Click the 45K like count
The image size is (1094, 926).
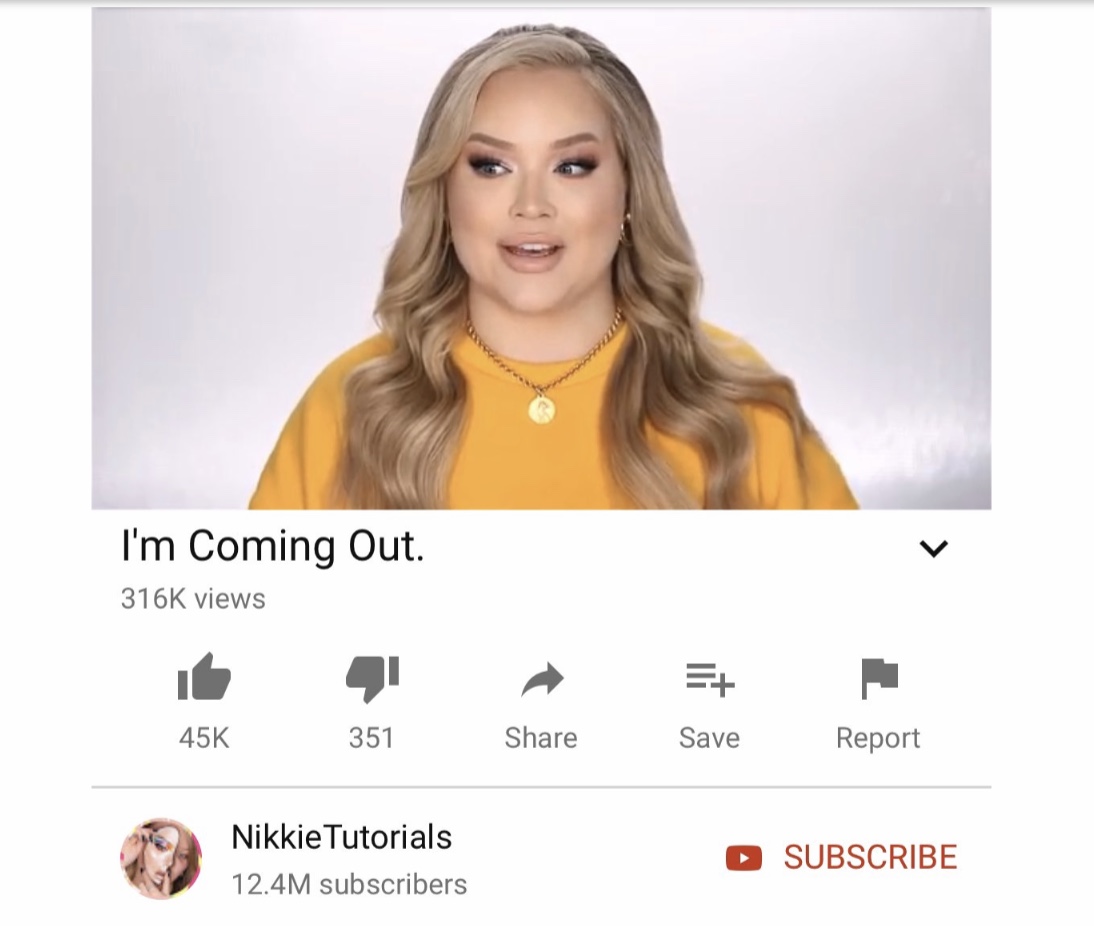(204, 738)
